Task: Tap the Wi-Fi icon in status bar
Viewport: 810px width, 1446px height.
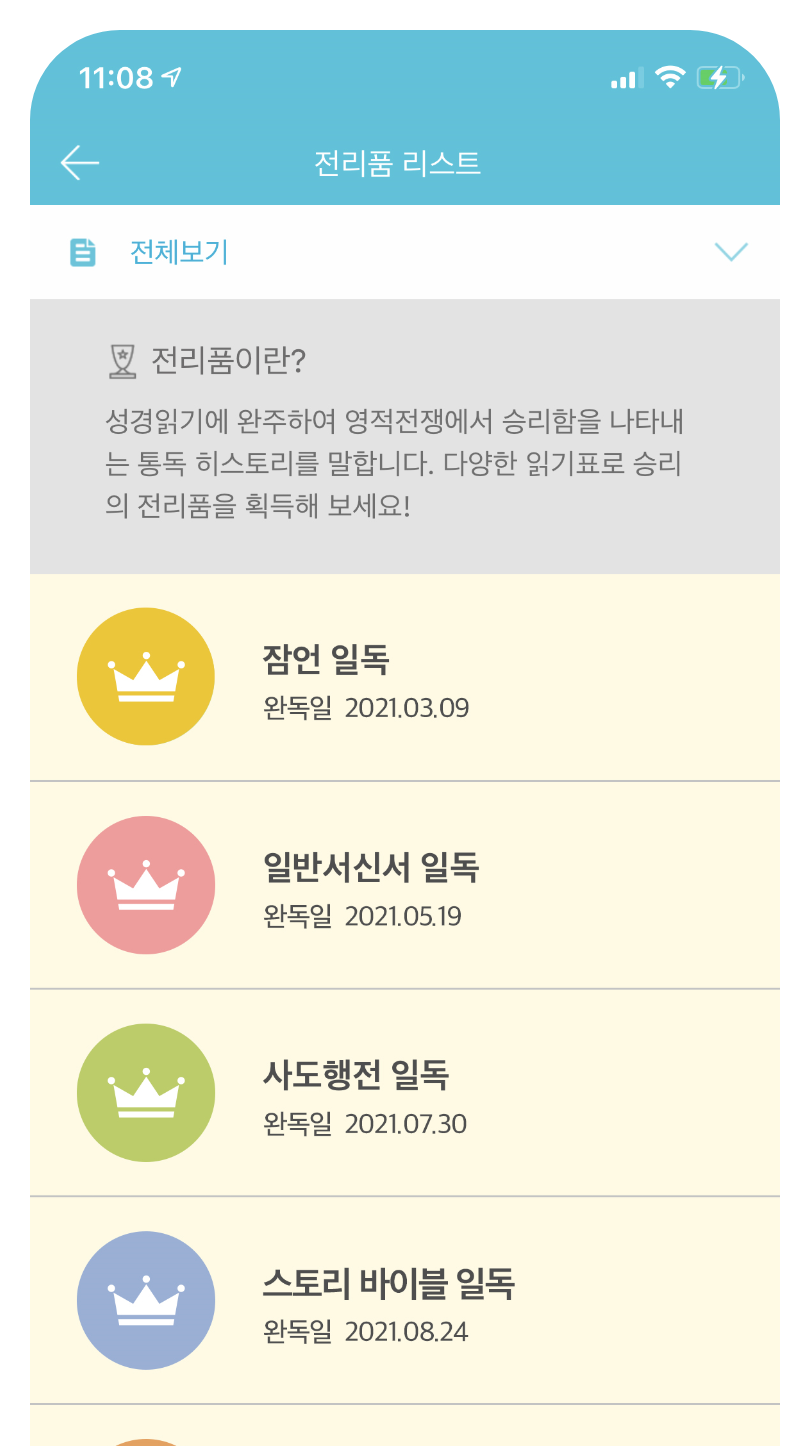Action: coord(669,77)
